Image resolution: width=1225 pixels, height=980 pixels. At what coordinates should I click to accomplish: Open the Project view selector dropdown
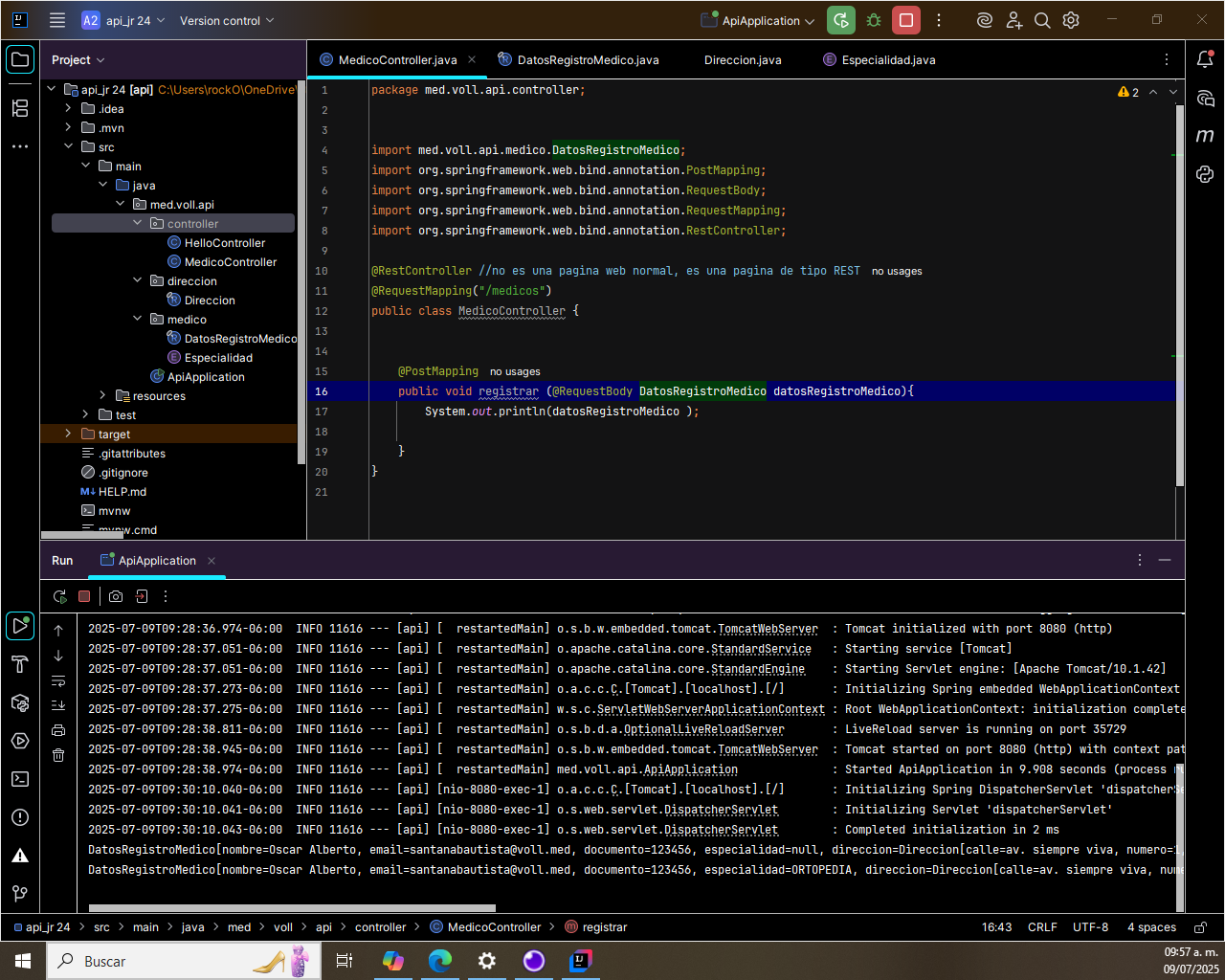coord(78,59)
